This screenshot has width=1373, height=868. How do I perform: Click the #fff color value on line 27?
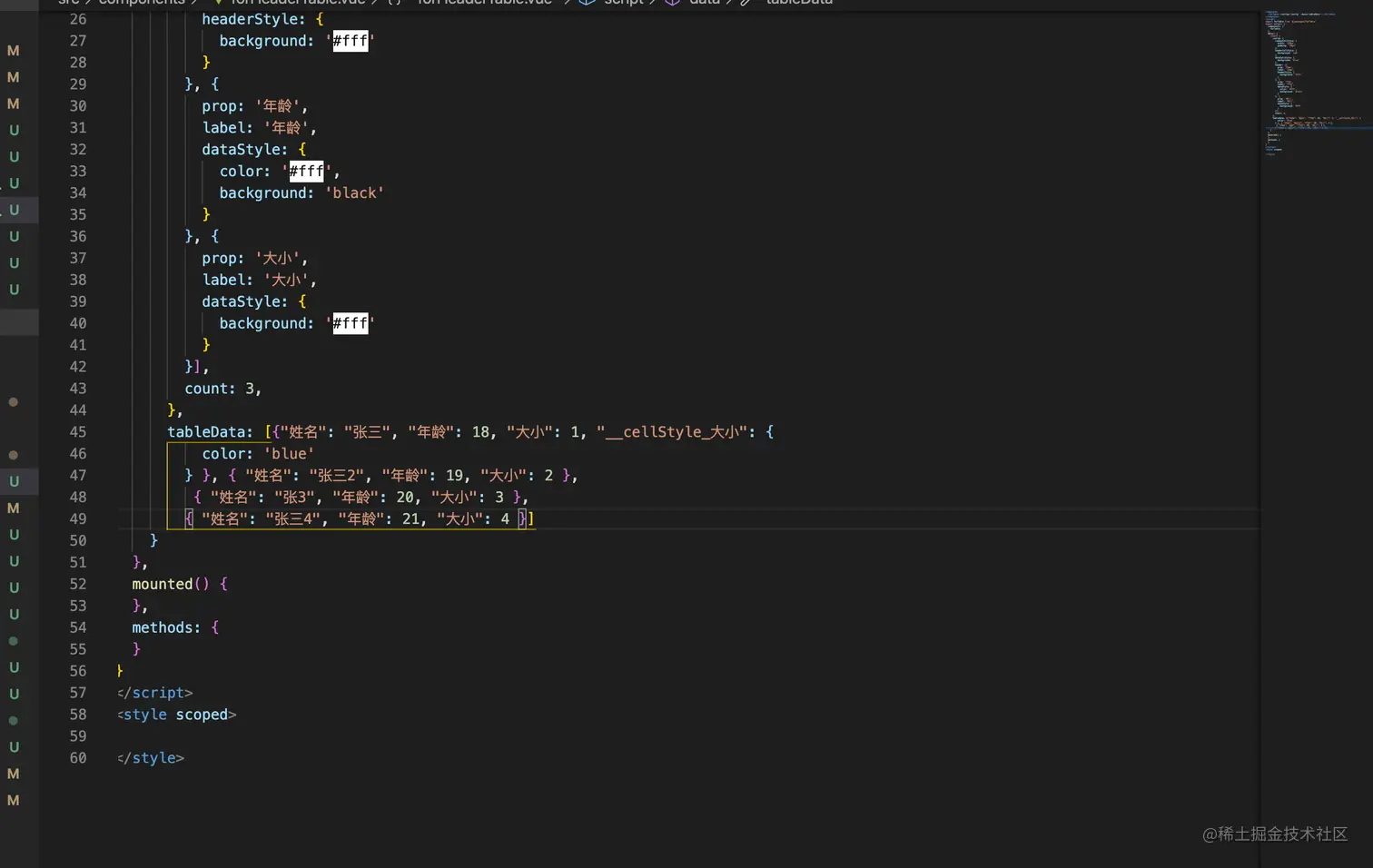click(351, 41)
